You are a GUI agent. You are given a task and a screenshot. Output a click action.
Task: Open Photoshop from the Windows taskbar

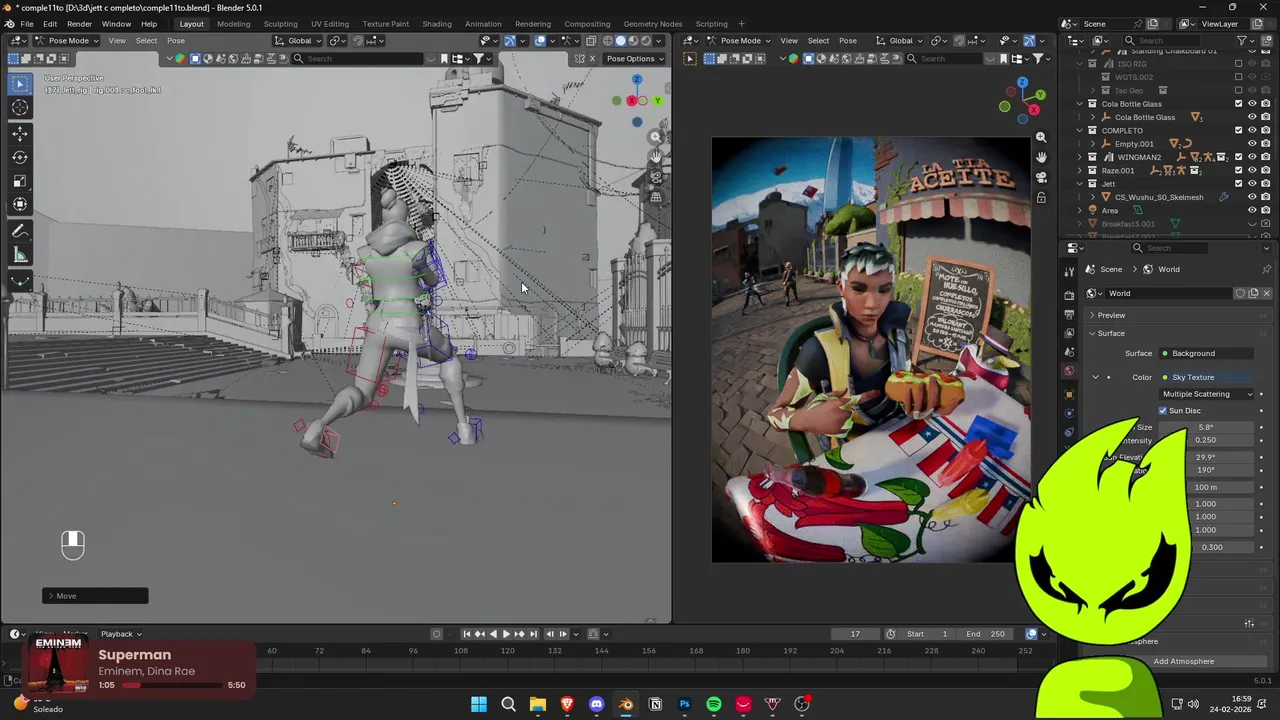684,704
